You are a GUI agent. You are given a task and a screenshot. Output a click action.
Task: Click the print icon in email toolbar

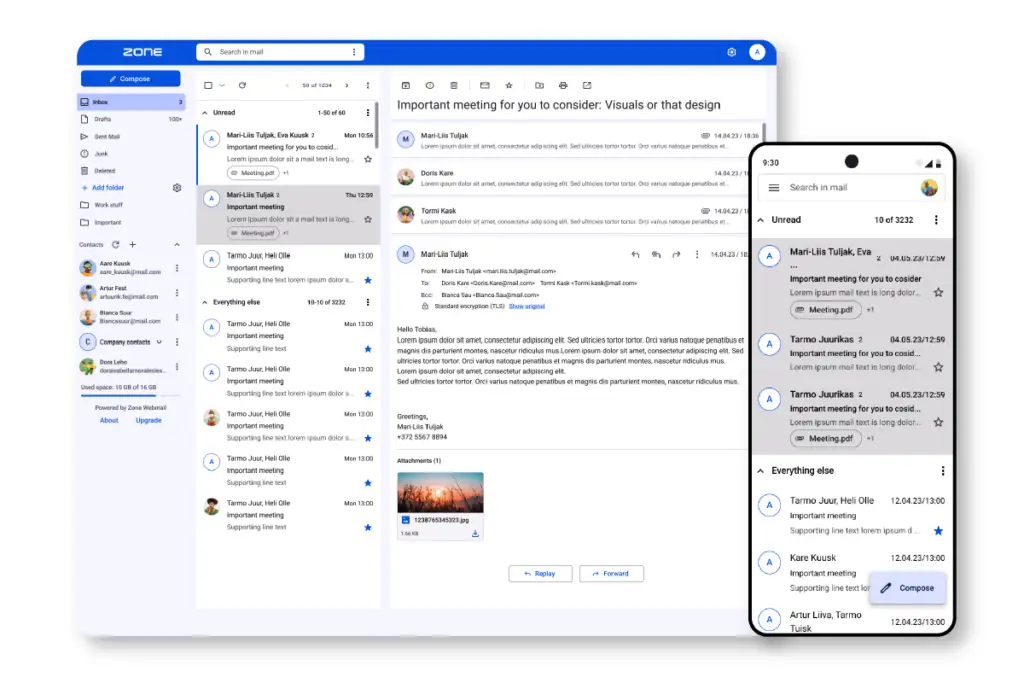563,85
